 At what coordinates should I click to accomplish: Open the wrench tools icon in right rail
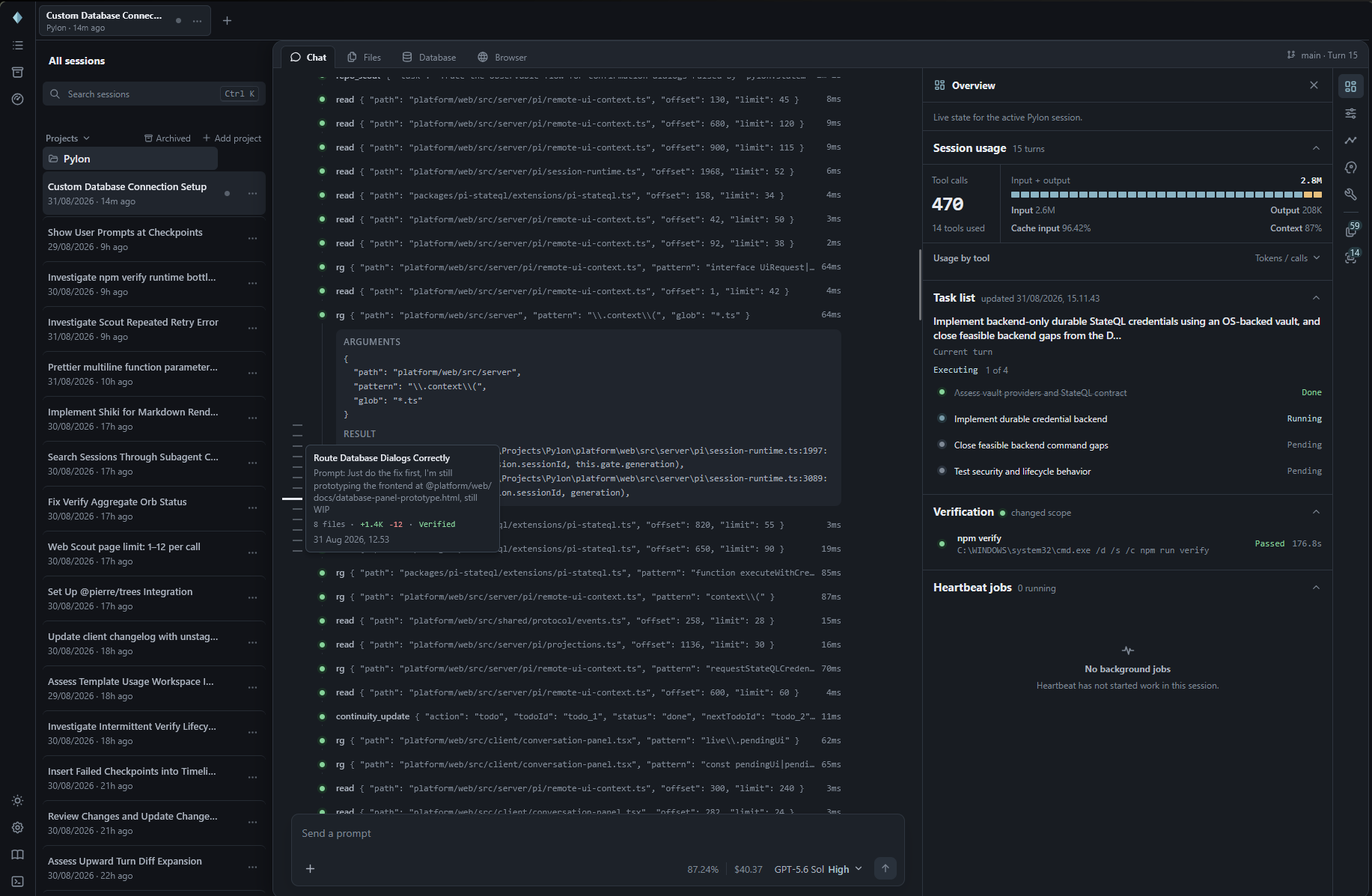pyautogui.click(x=1351, y=195)
